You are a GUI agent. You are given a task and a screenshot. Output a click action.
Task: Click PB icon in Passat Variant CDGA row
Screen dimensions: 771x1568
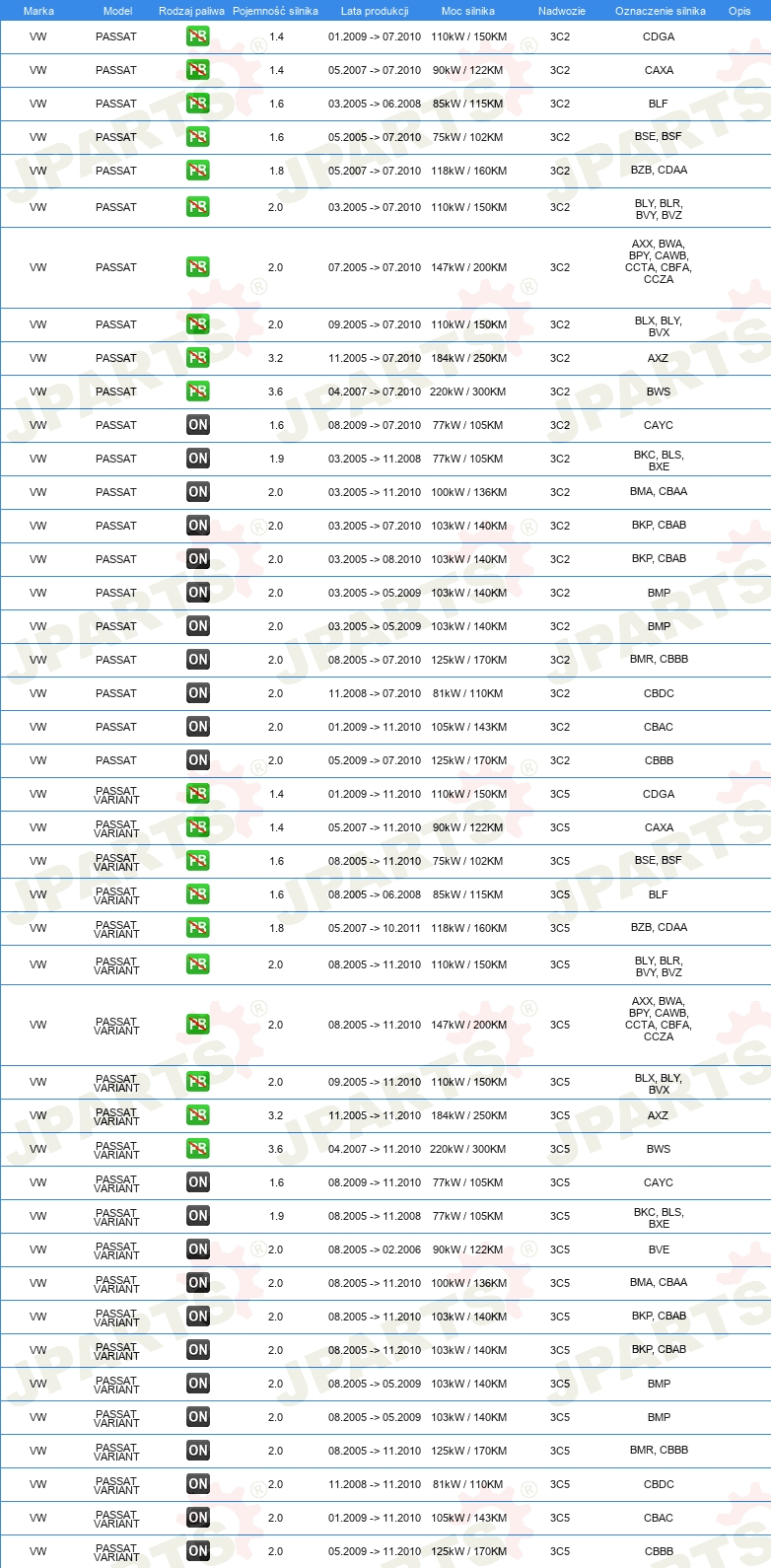(x=198, y=794)
